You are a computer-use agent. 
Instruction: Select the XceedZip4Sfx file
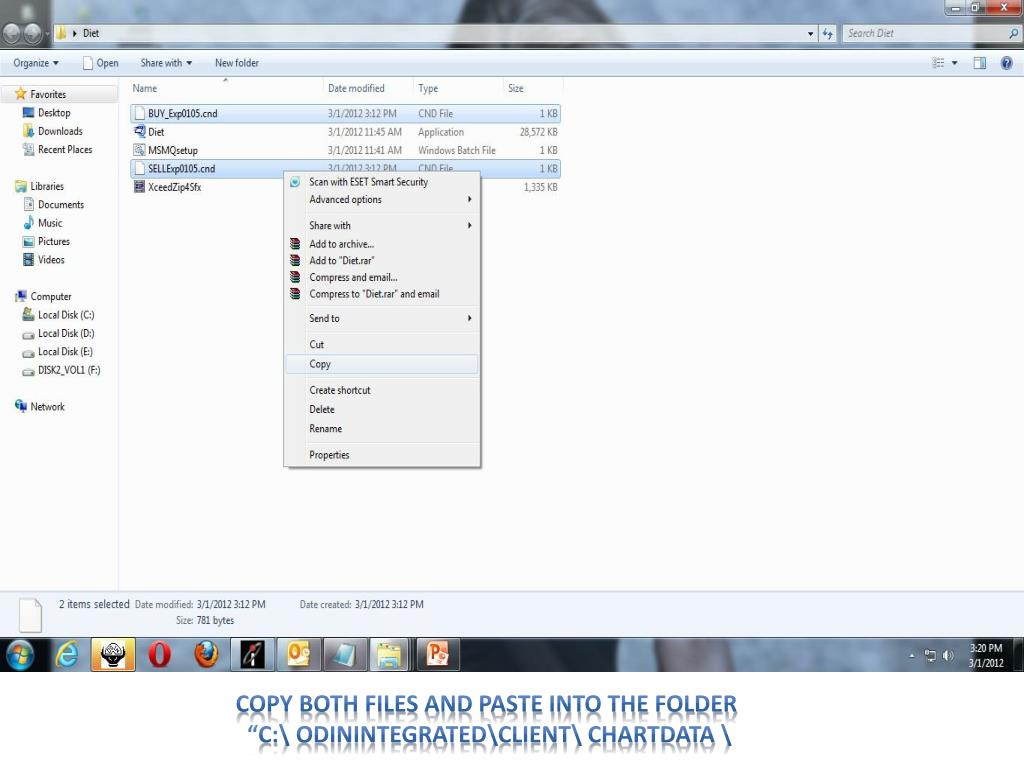[x=174, y=187]
